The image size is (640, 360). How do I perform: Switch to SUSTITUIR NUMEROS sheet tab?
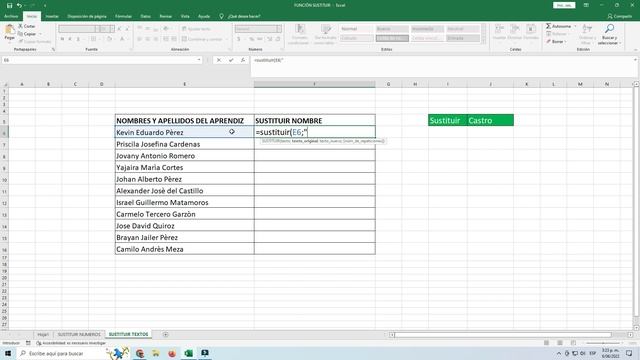79,334
